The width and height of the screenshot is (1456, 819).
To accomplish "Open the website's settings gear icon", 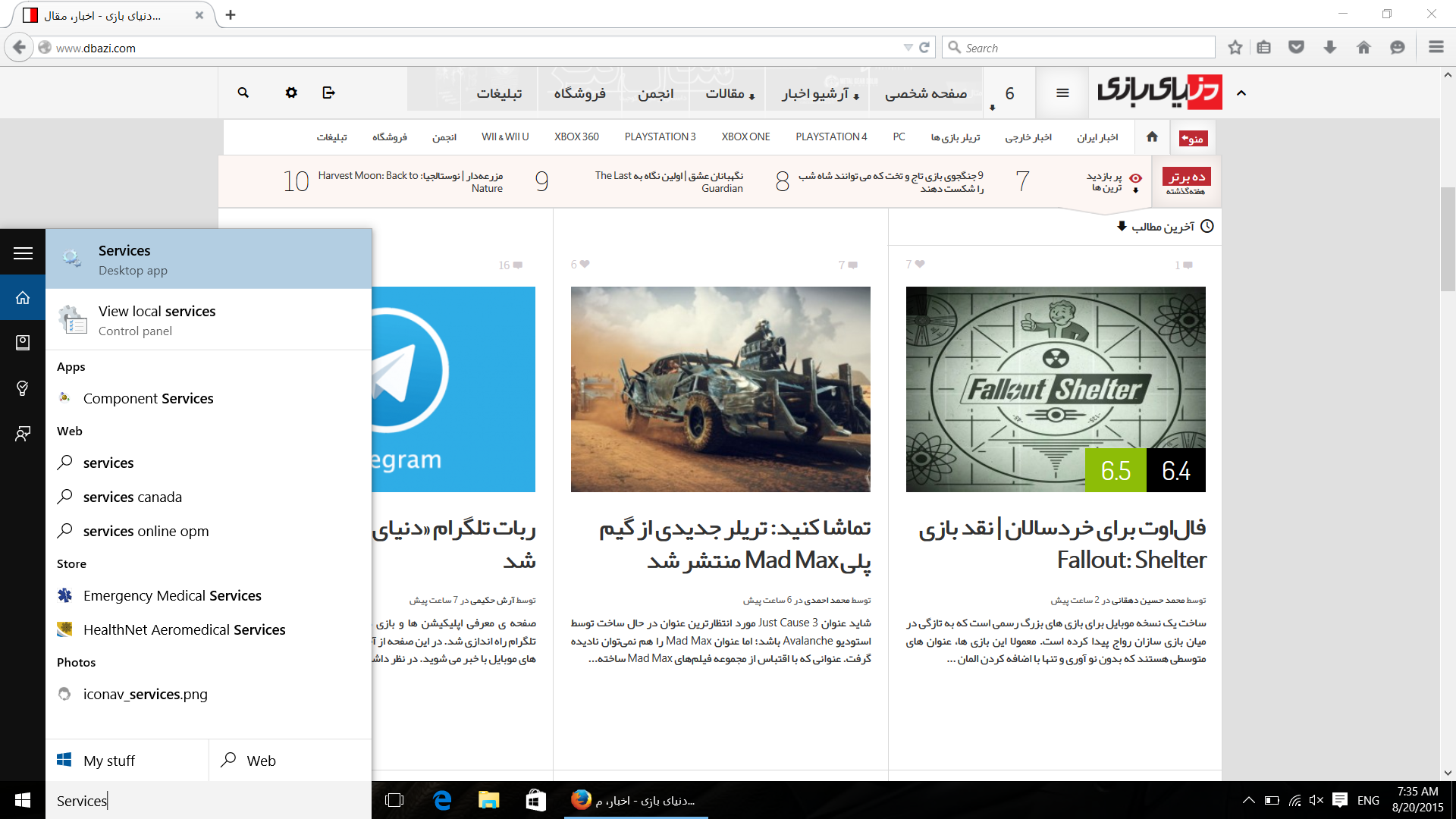I will (x=291, y=93).
